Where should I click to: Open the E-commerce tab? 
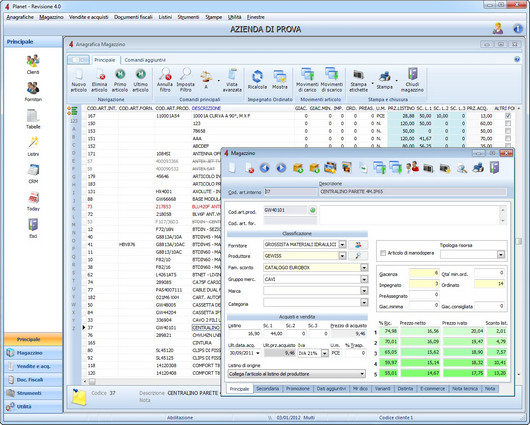(432, 389)
